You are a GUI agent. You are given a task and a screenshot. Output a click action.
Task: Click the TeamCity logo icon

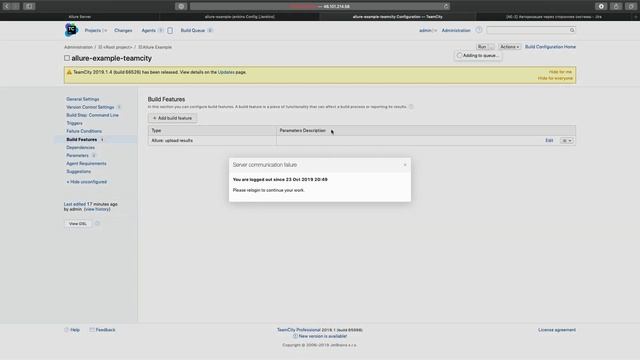click(71, 30)
